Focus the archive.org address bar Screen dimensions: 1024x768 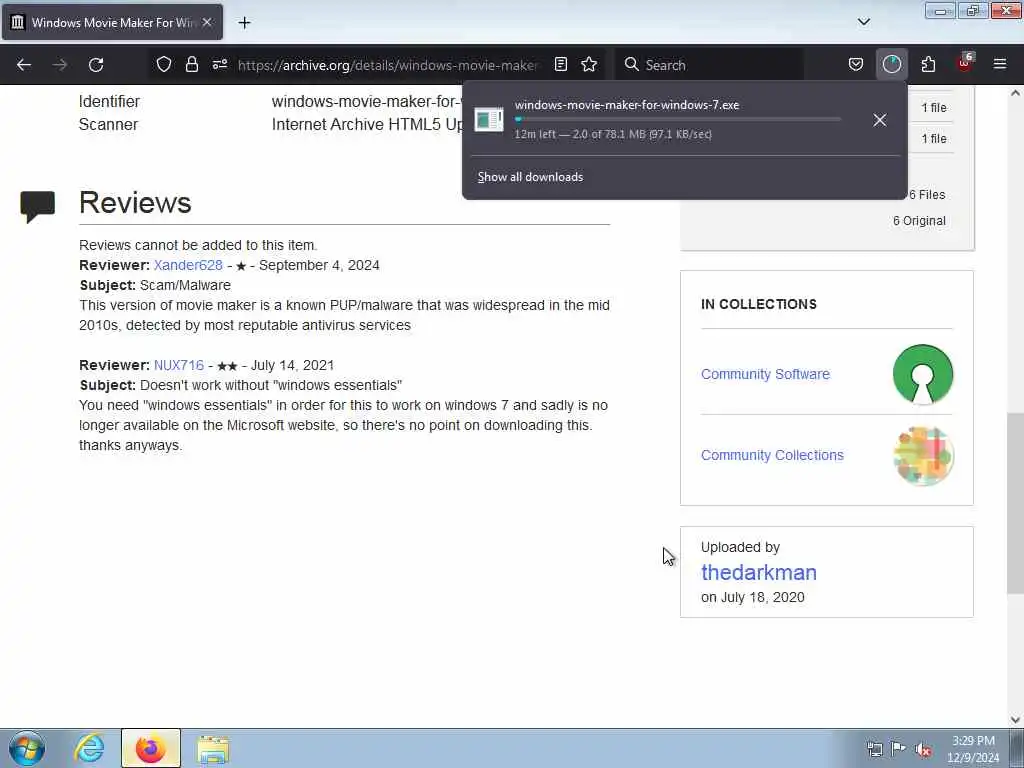[388, 65]
